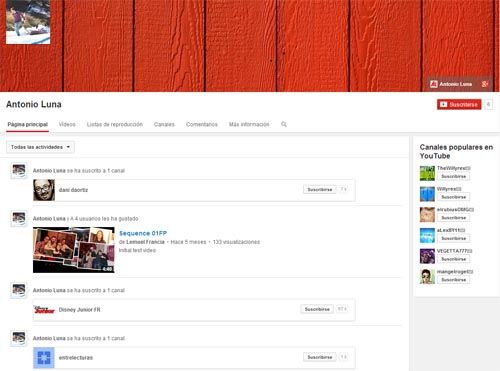The height and width of the screenshot is (371, 500).
Task: Click the channel search magnifier icon
Action: pos(284,124)
